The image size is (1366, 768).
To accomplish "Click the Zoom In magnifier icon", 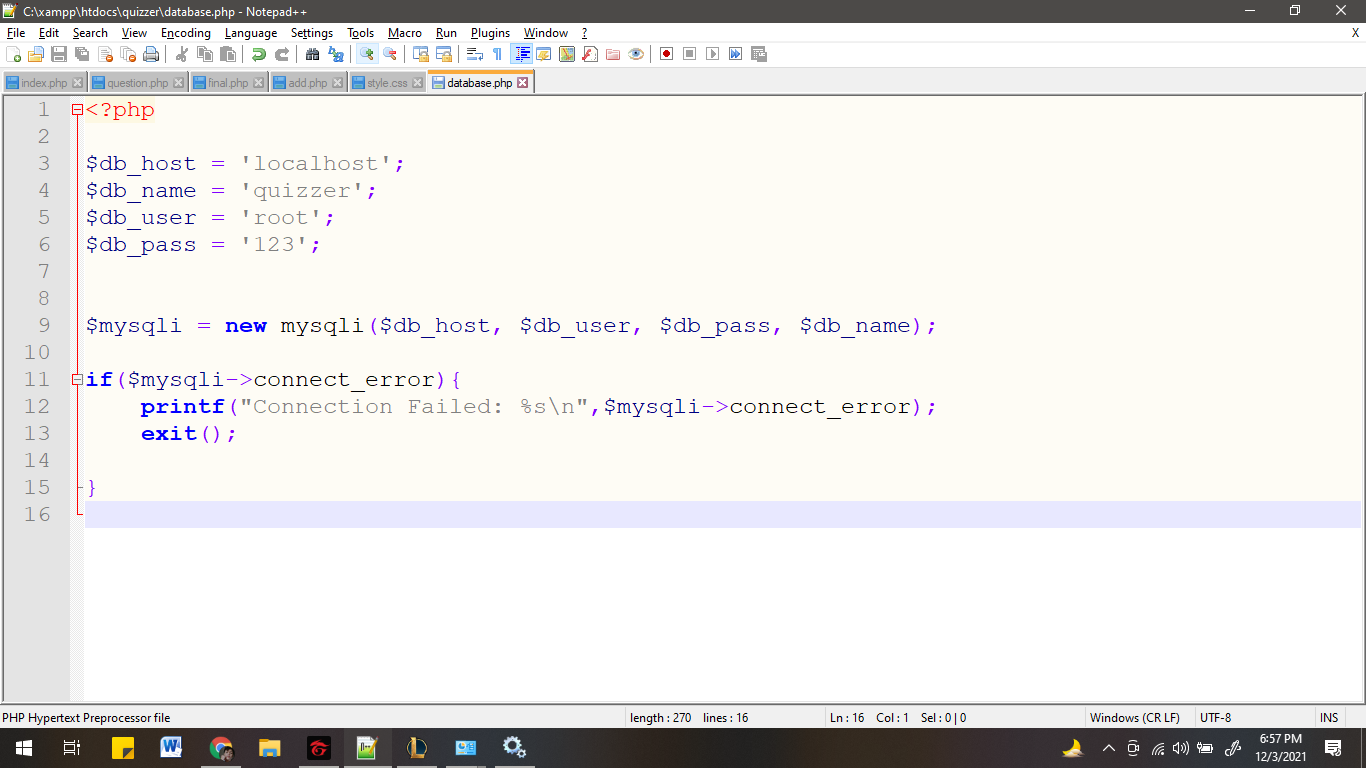I will point(367,54).
